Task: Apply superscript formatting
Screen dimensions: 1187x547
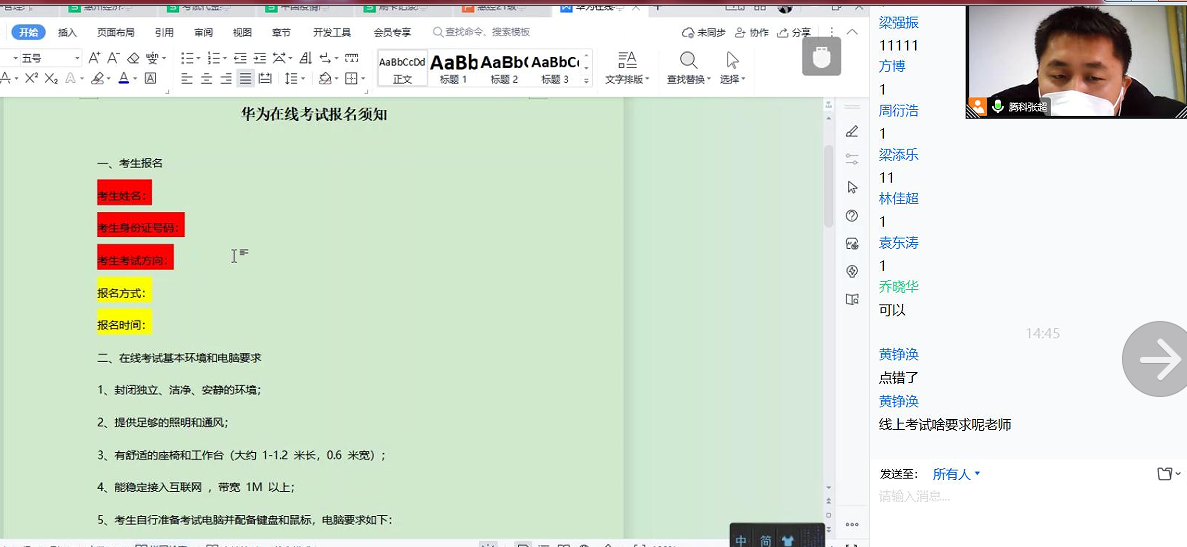Action: click(31, 78)
